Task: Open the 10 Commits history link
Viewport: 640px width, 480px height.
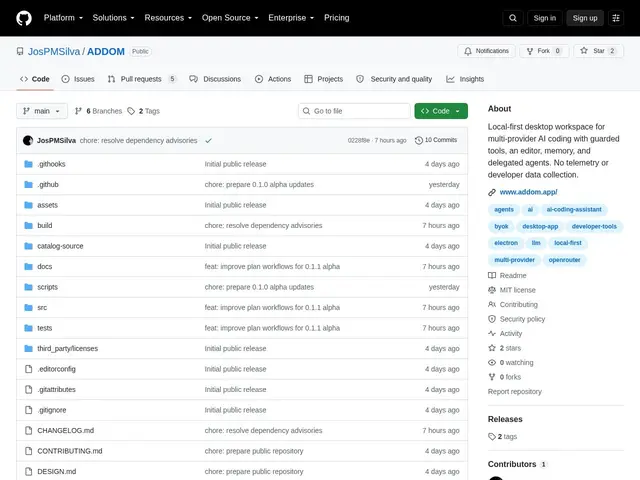Action: 436,140
